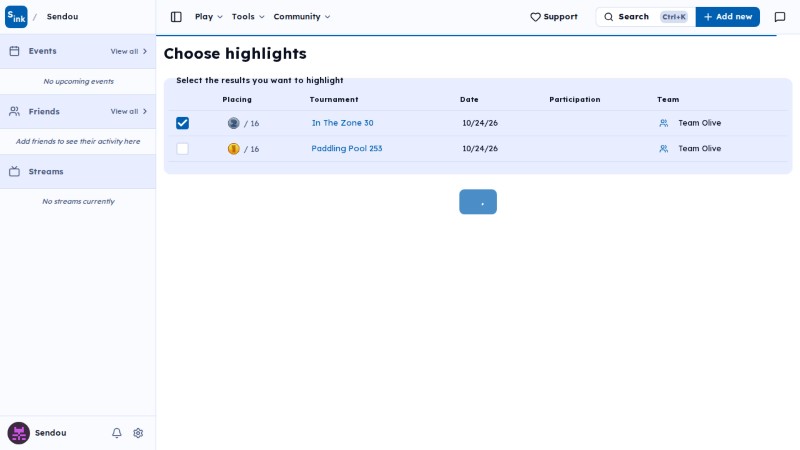Click the Date column header
This screenshot has width=800, height=450.
tap(469, 99)
